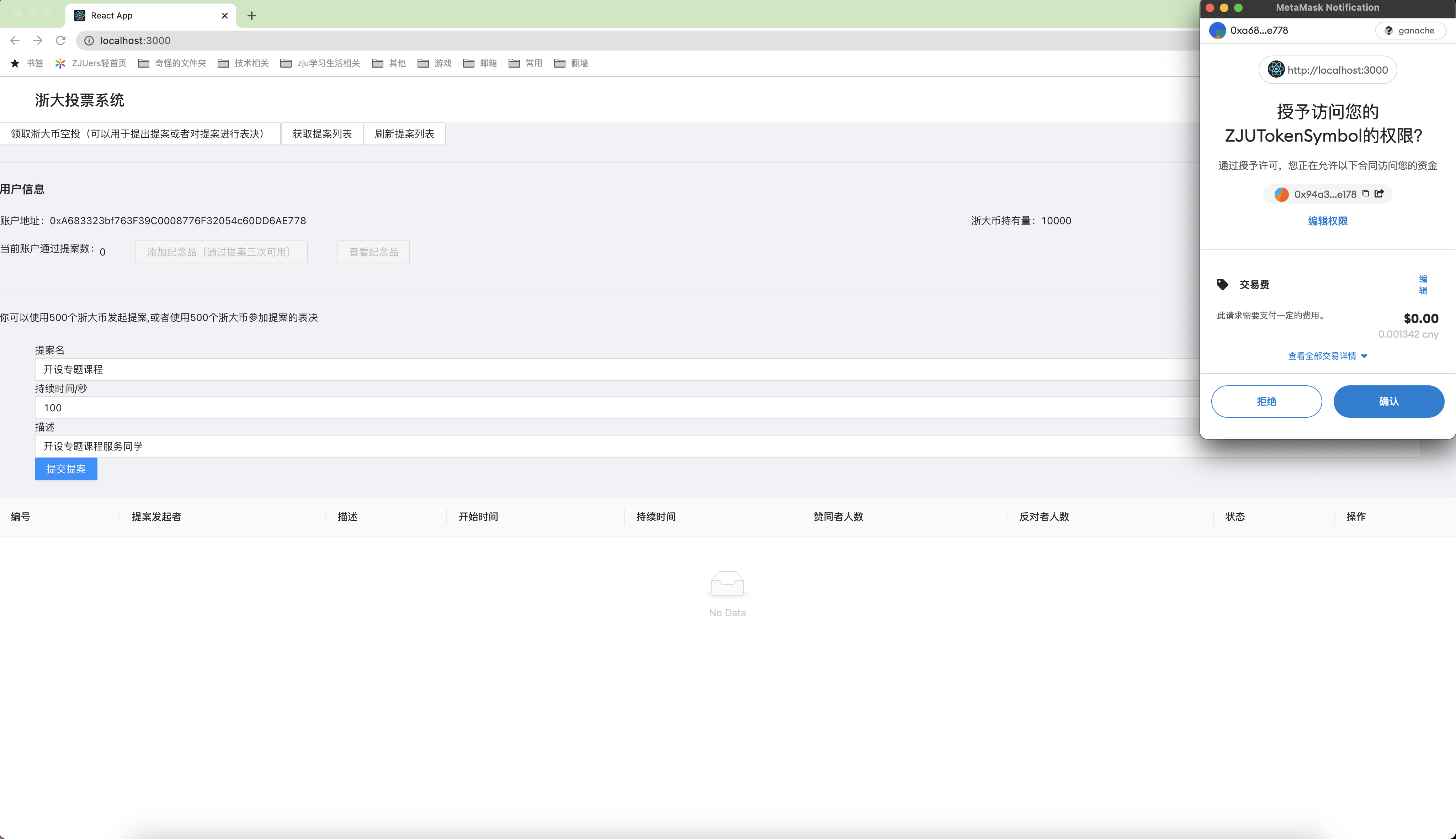1456x839 pixels.
Task: Open the ZJUers轻首页 bookmark
Action: coord(91,63)
